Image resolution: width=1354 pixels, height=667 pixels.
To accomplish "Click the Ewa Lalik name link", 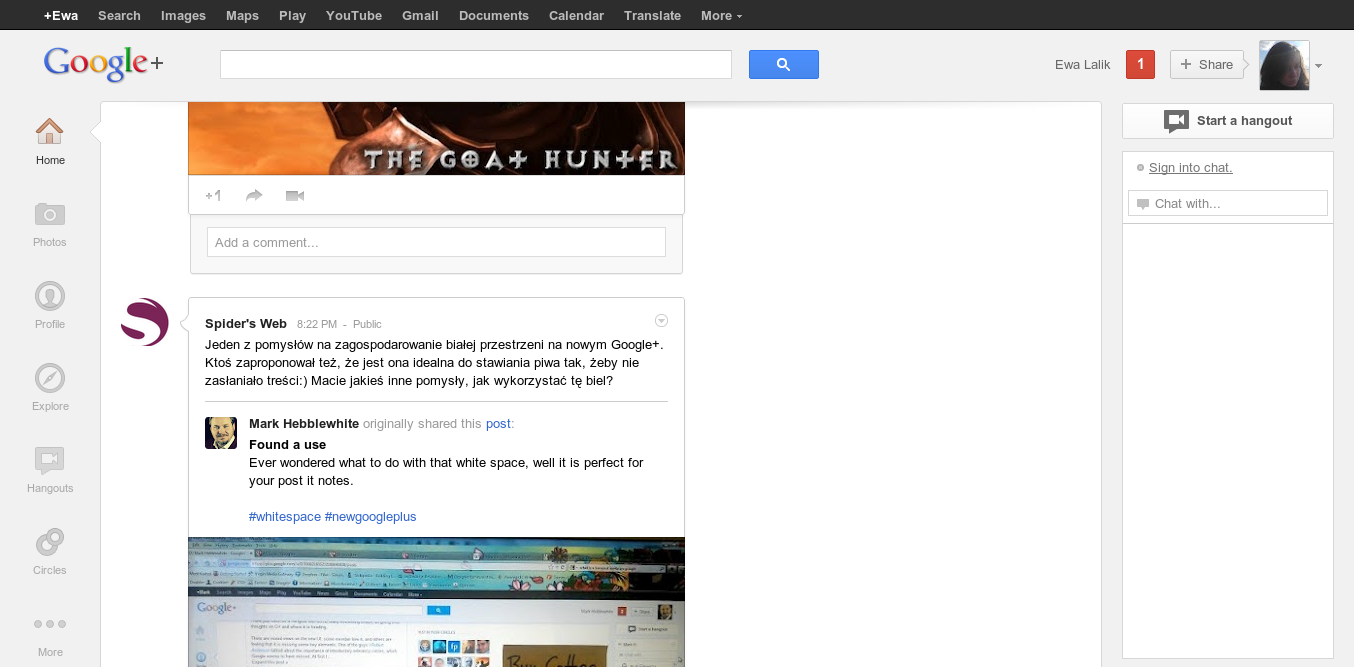I will click(1083, 65).
